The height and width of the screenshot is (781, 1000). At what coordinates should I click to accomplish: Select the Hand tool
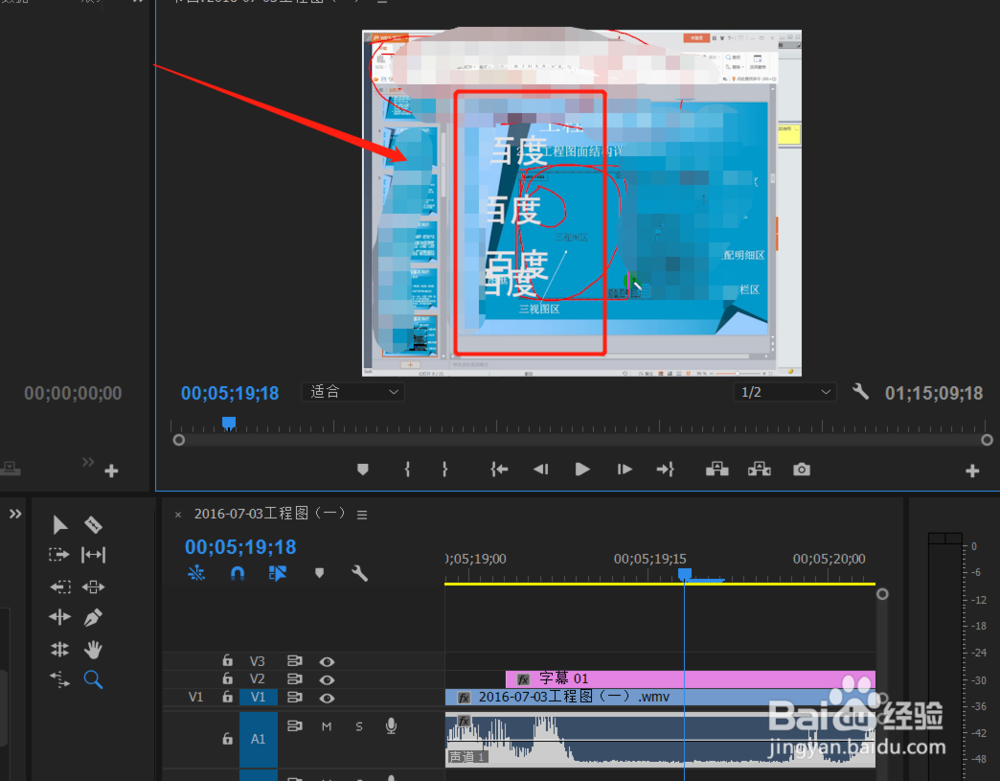pyautogui.click(x=93, y=650)
